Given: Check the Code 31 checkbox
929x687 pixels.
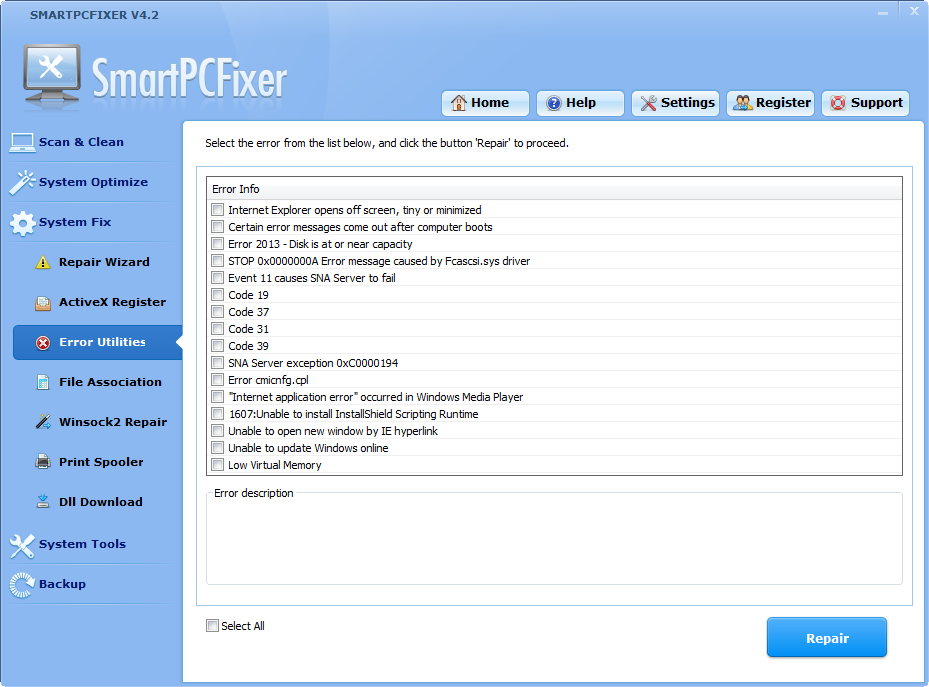Looking at the screenshot, I should point(217,329).
